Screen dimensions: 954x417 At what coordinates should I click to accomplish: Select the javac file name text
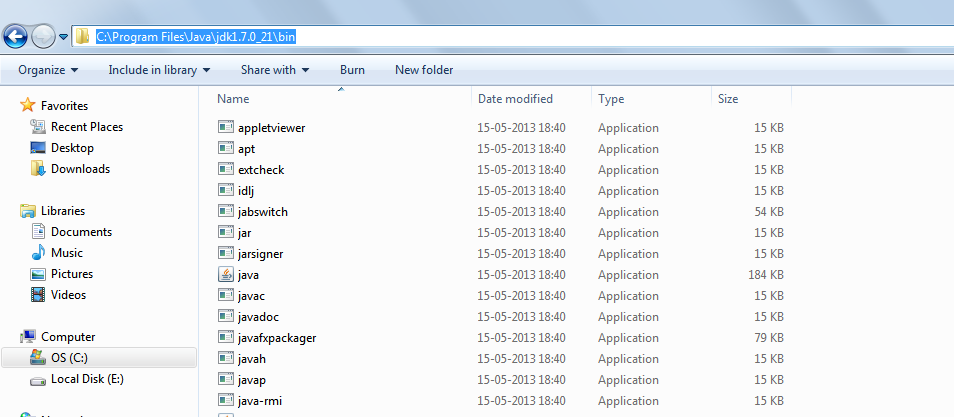251,296
